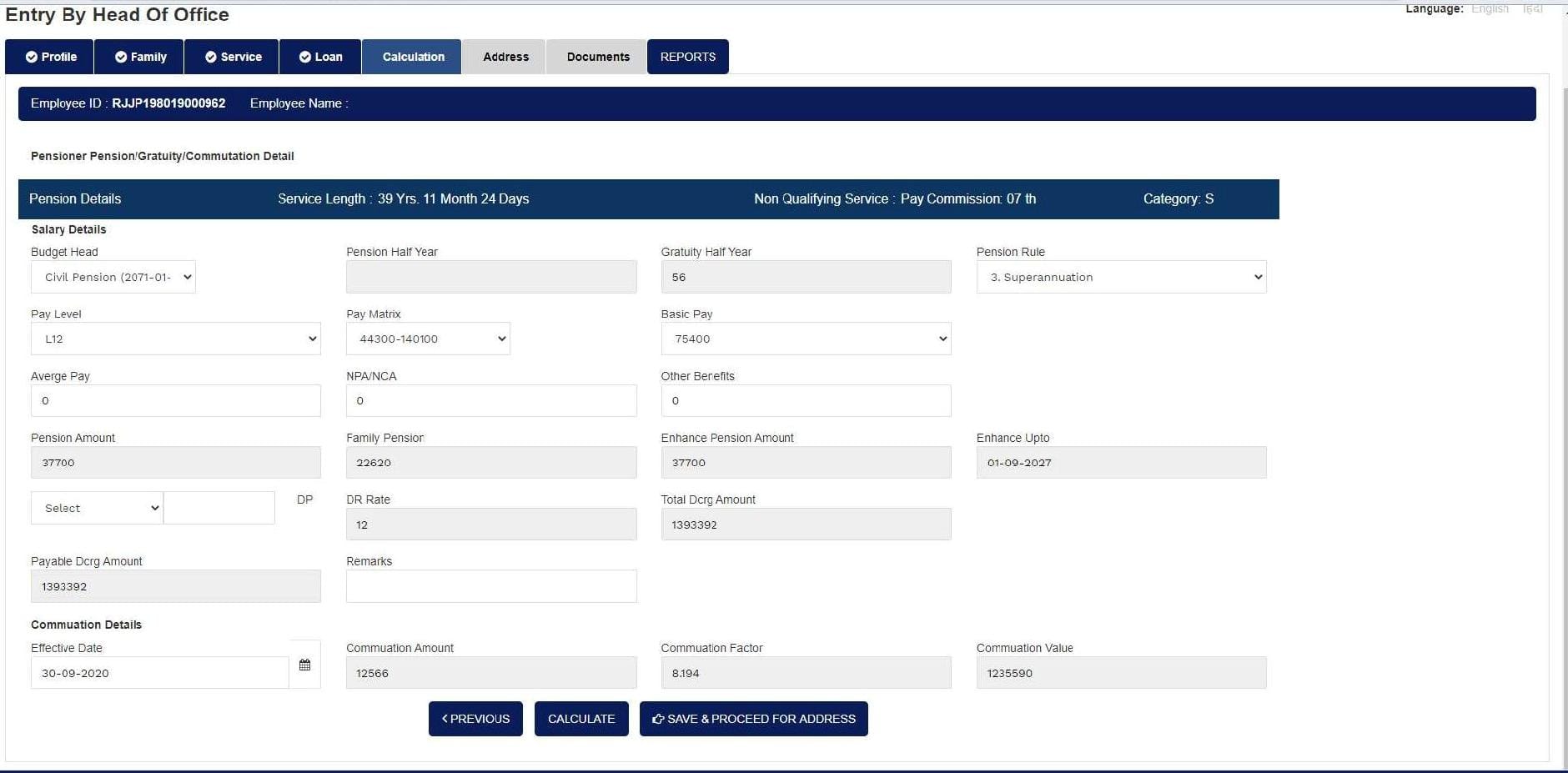Click the Category: S label
Screen dimensions: 1568x773
(x=1179, y=198)
